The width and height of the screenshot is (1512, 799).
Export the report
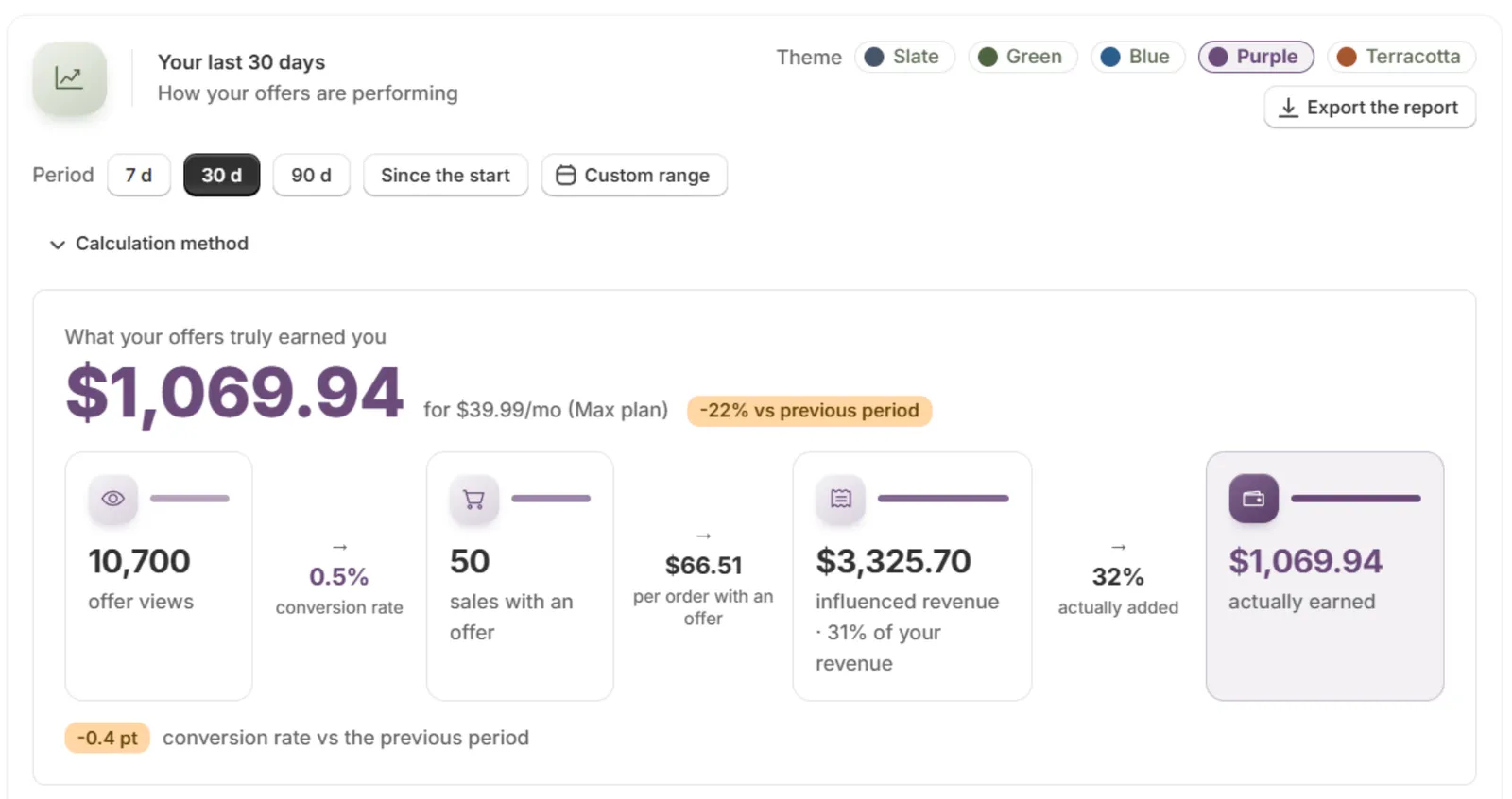pyautogui.click(x=1369, y=108)
